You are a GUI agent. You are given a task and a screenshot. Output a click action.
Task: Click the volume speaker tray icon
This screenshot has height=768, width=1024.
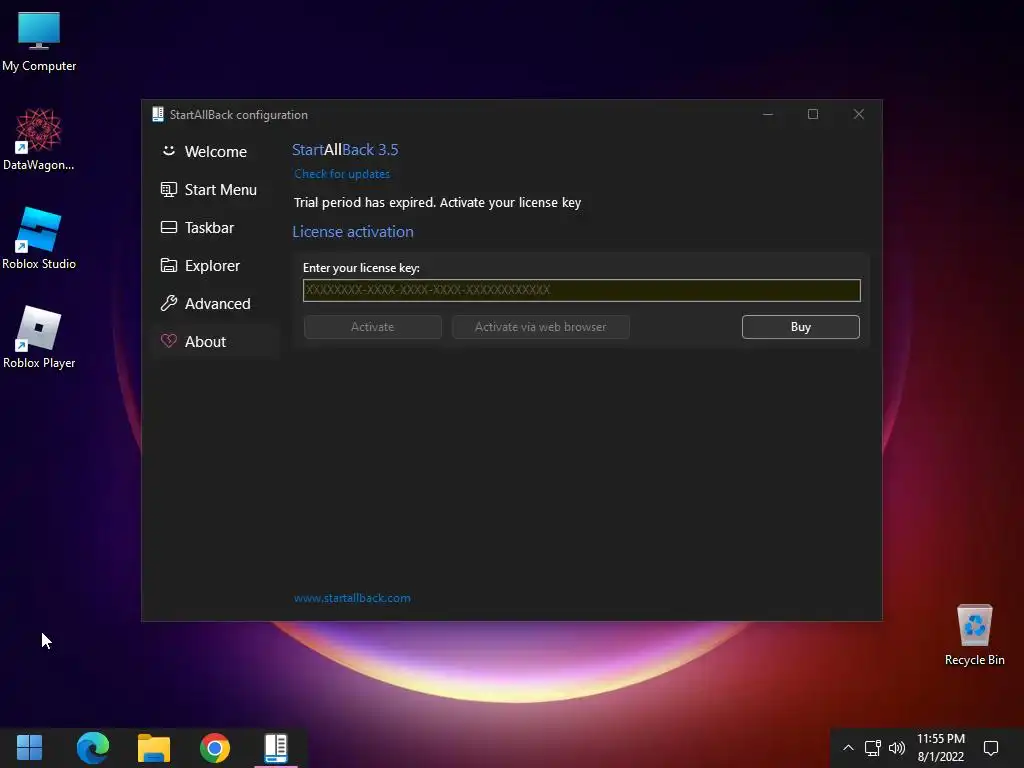pyautogui.click(x=897, y=748)
